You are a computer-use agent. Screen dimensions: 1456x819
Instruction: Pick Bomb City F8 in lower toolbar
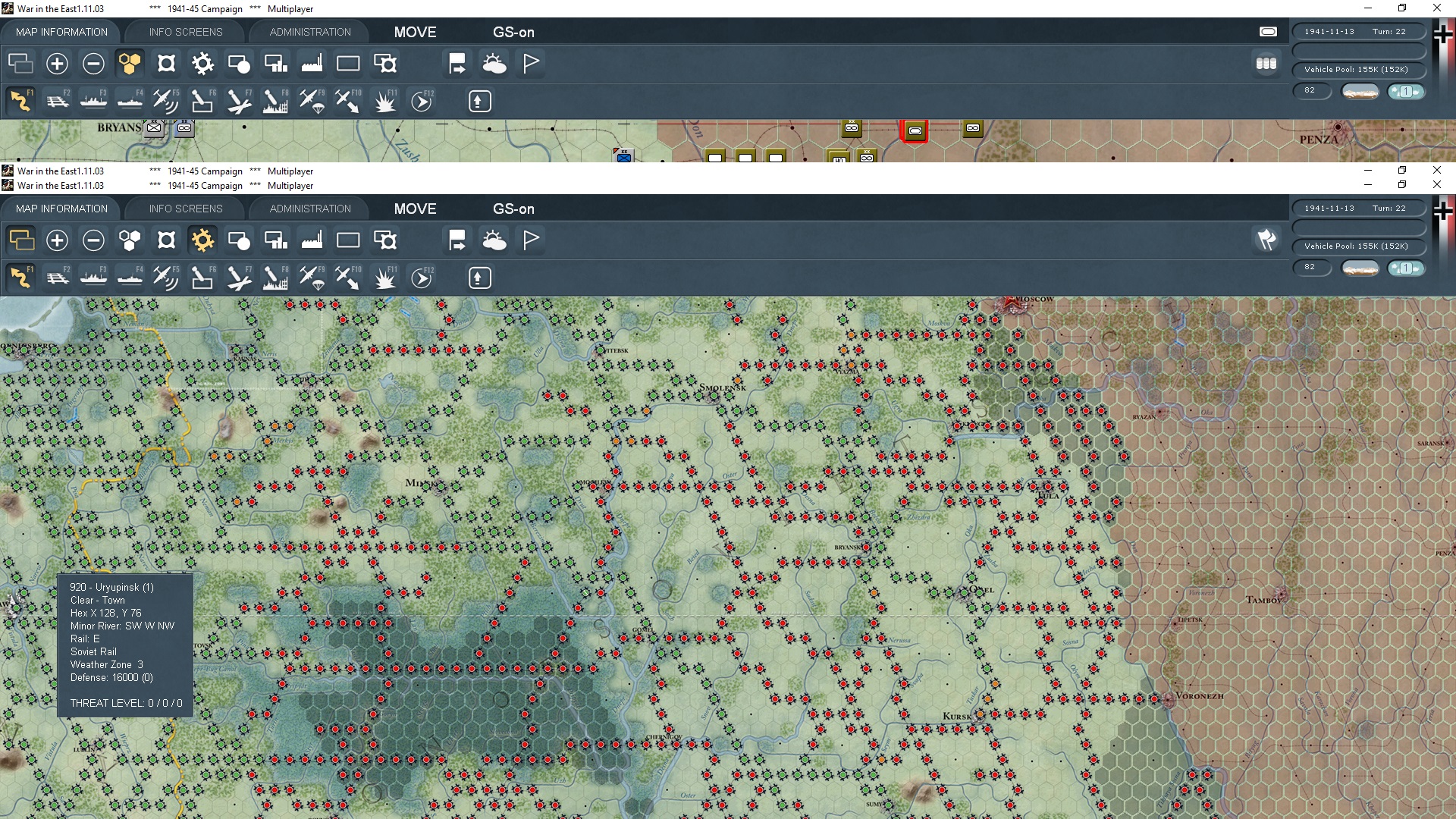(x=275, y=278)
